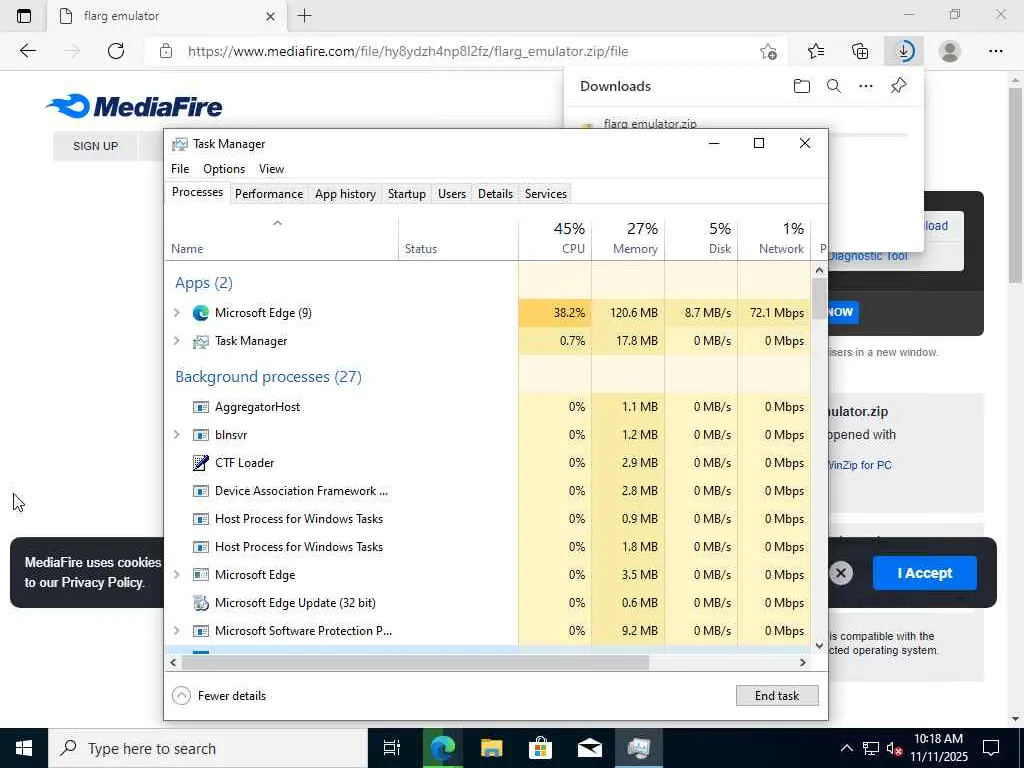Switch to the Services tab
This screenshot has height=768, width=1024.
545,194
